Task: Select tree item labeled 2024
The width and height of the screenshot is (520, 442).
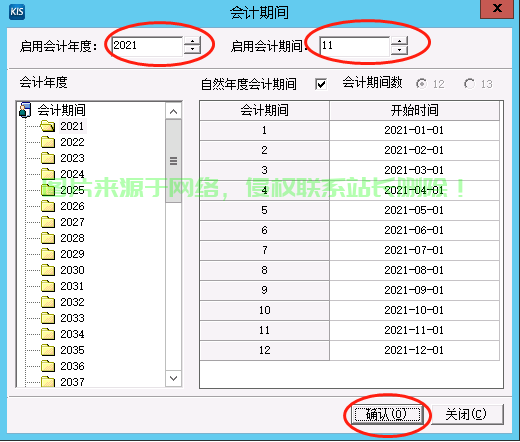Action: point(72,174)
